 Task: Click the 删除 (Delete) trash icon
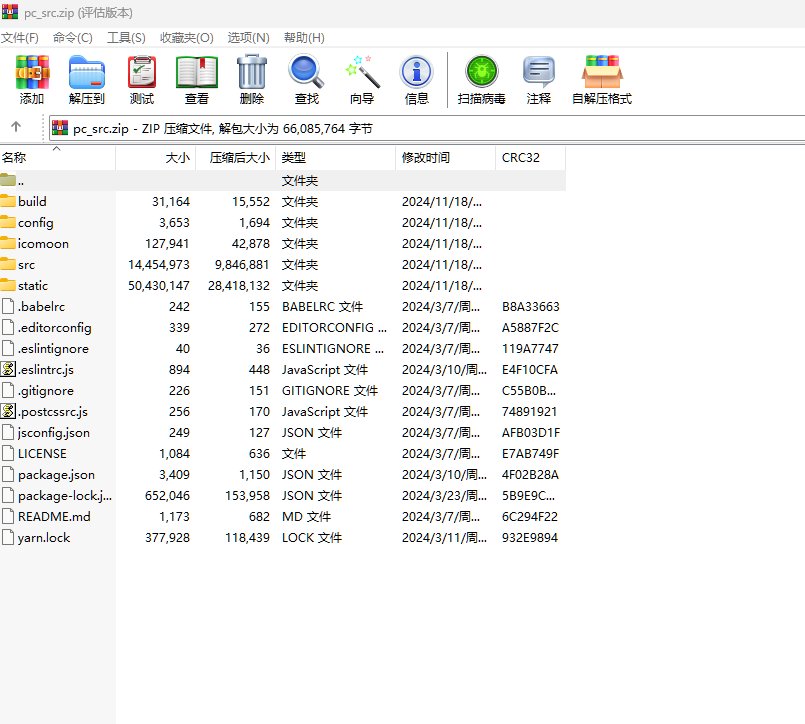pyautogui.click(x=252, y=80)
